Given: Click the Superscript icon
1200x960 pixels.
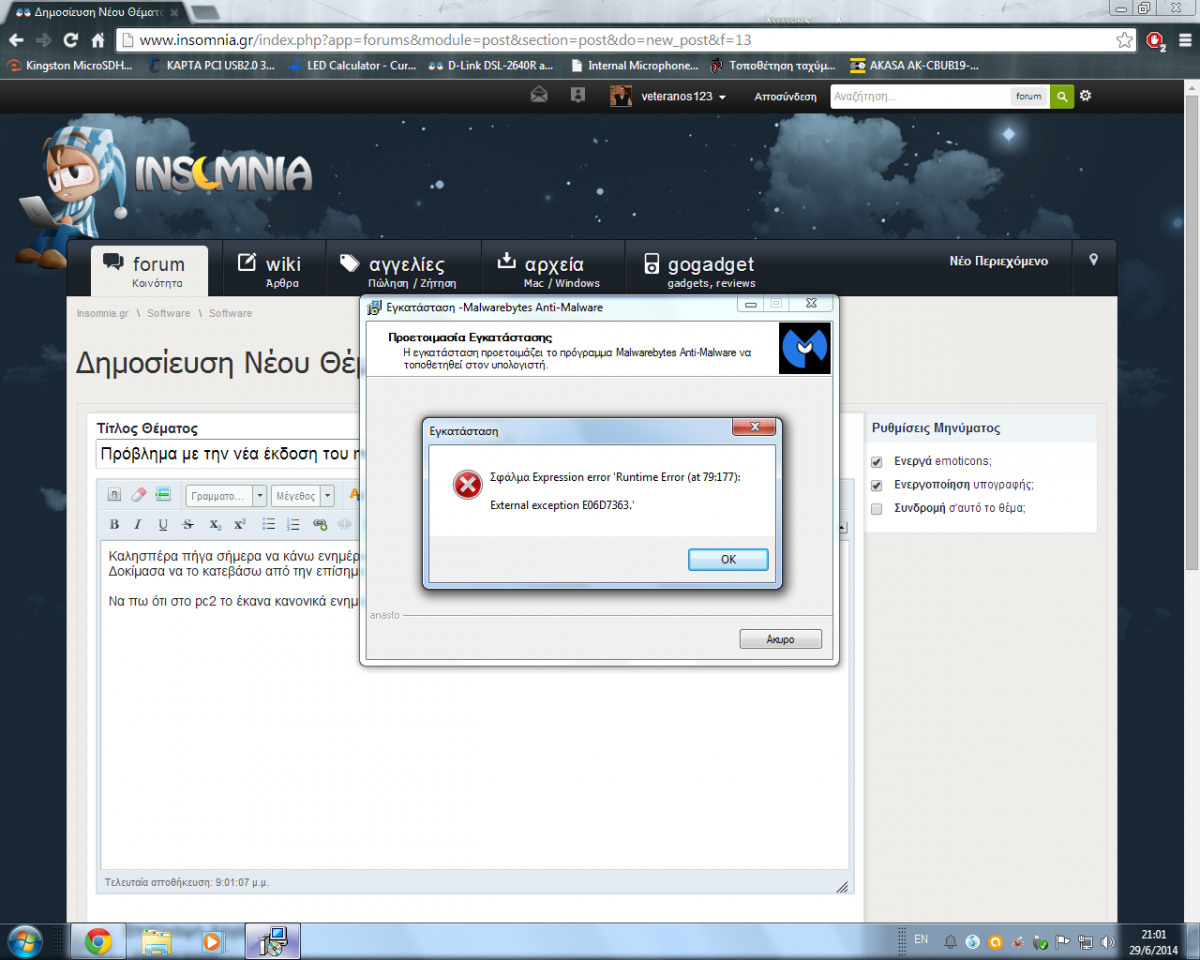Looking at the screenshot, I should click(x=240, y=524).
